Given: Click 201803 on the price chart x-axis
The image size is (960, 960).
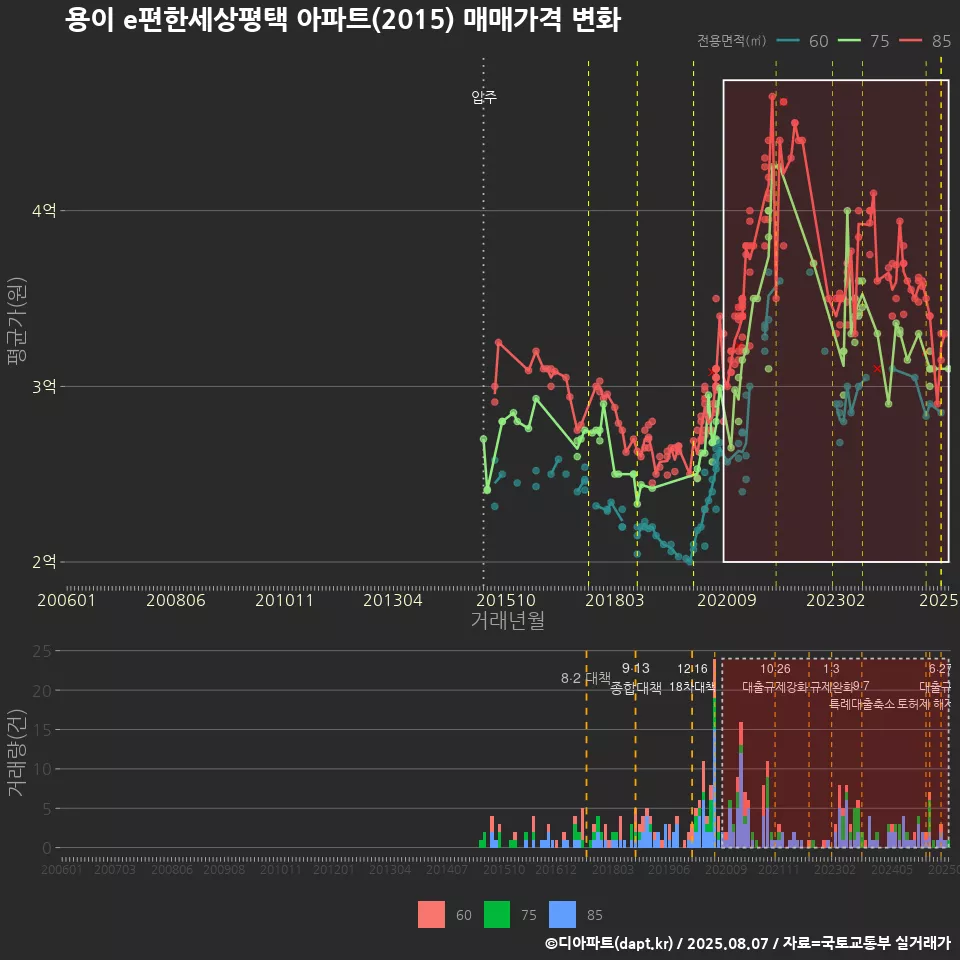Looking at the screenshot, I should [x=615, y=600].
